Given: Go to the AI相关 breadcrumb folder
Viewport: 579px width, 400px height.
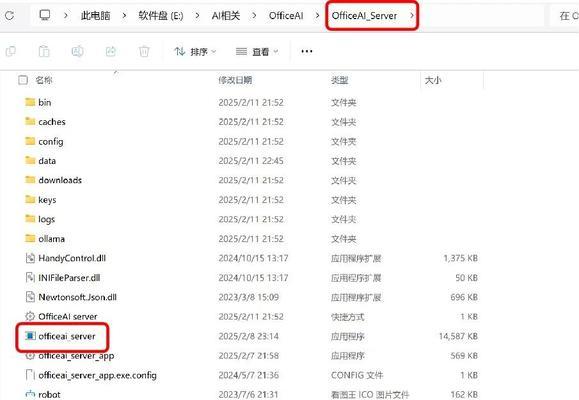Looking at the screenshot, I should [x=226, y=16].
